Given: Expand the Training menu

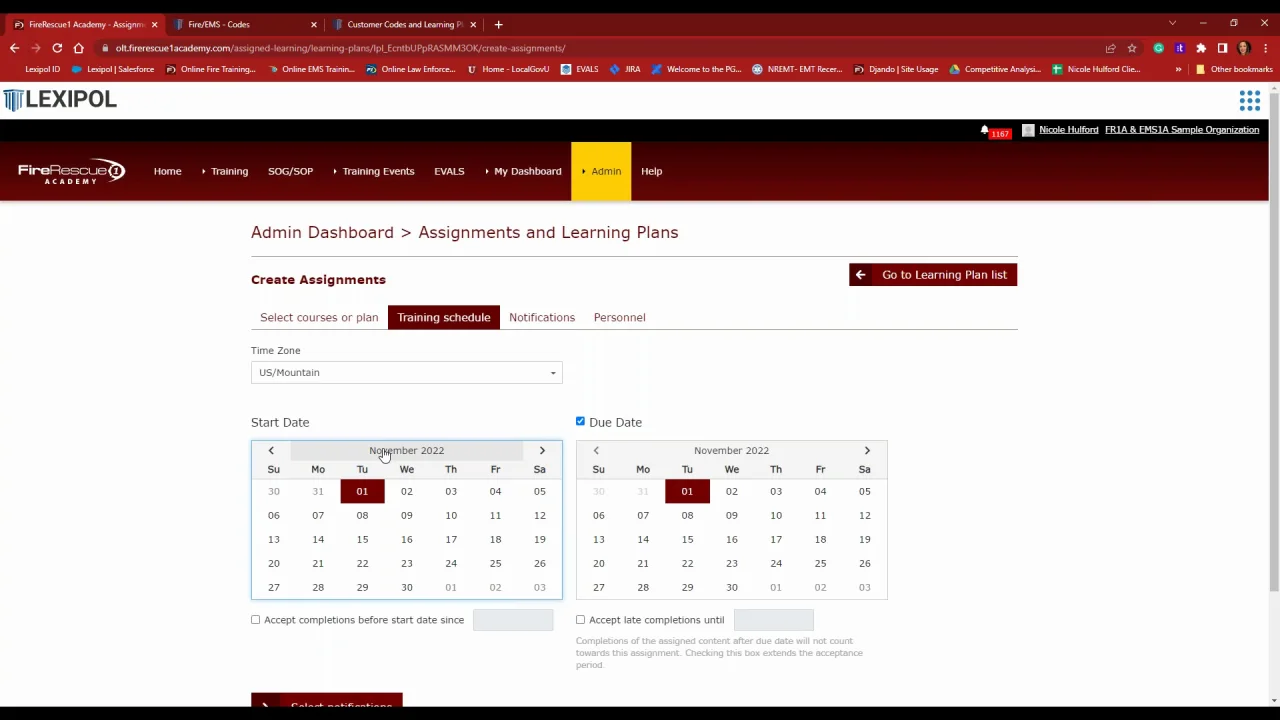Looking at the screenshot, I should (x=225, y=171).
